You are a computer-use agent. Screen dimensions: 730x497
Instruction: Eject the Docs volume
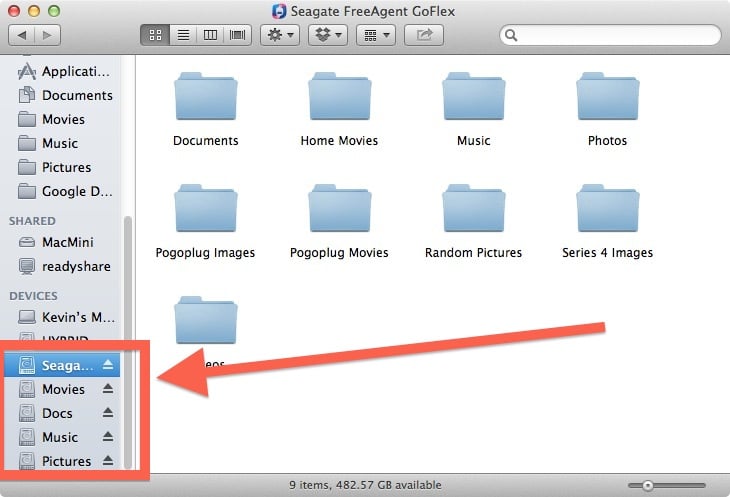(108, 412)
